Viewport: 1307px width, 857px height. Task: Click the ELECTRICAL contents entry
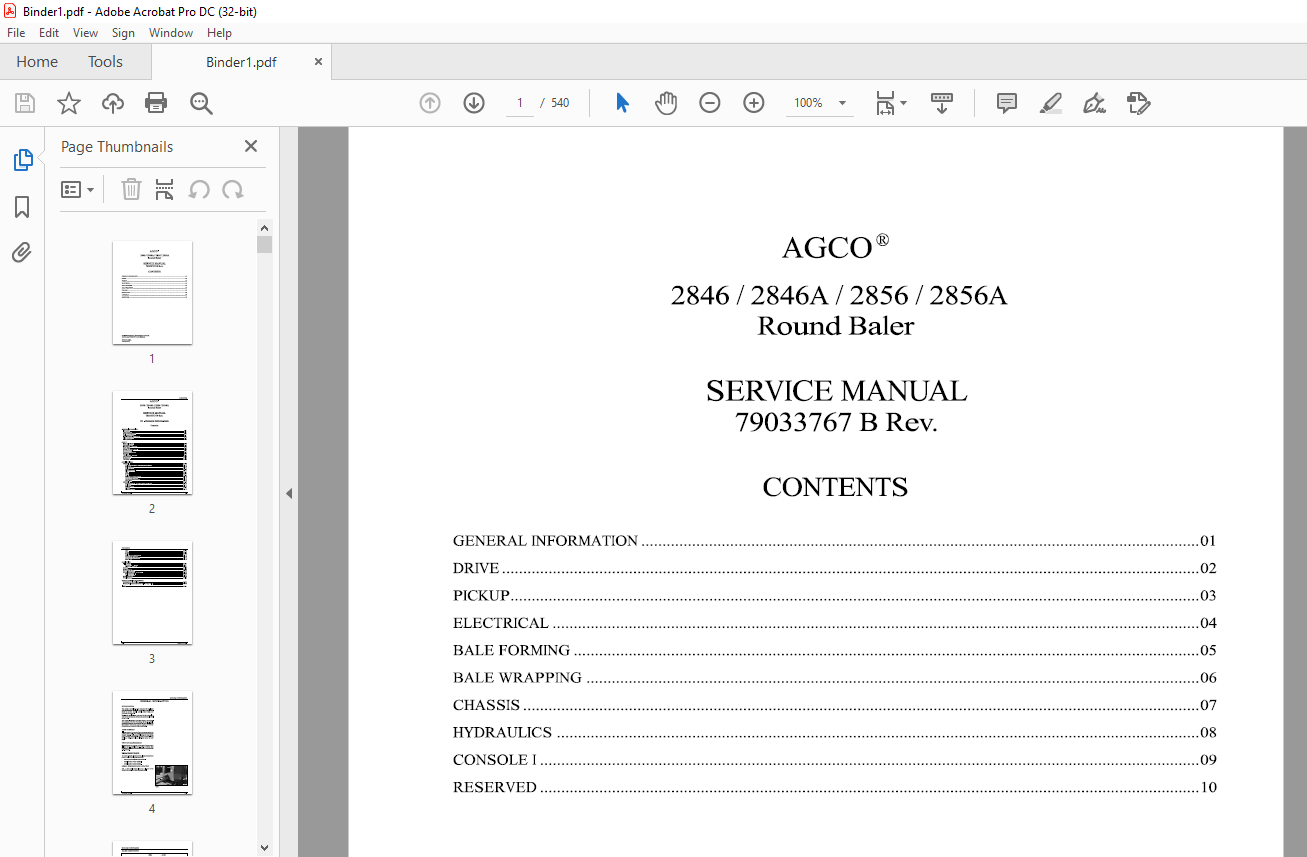pos(834,623)
